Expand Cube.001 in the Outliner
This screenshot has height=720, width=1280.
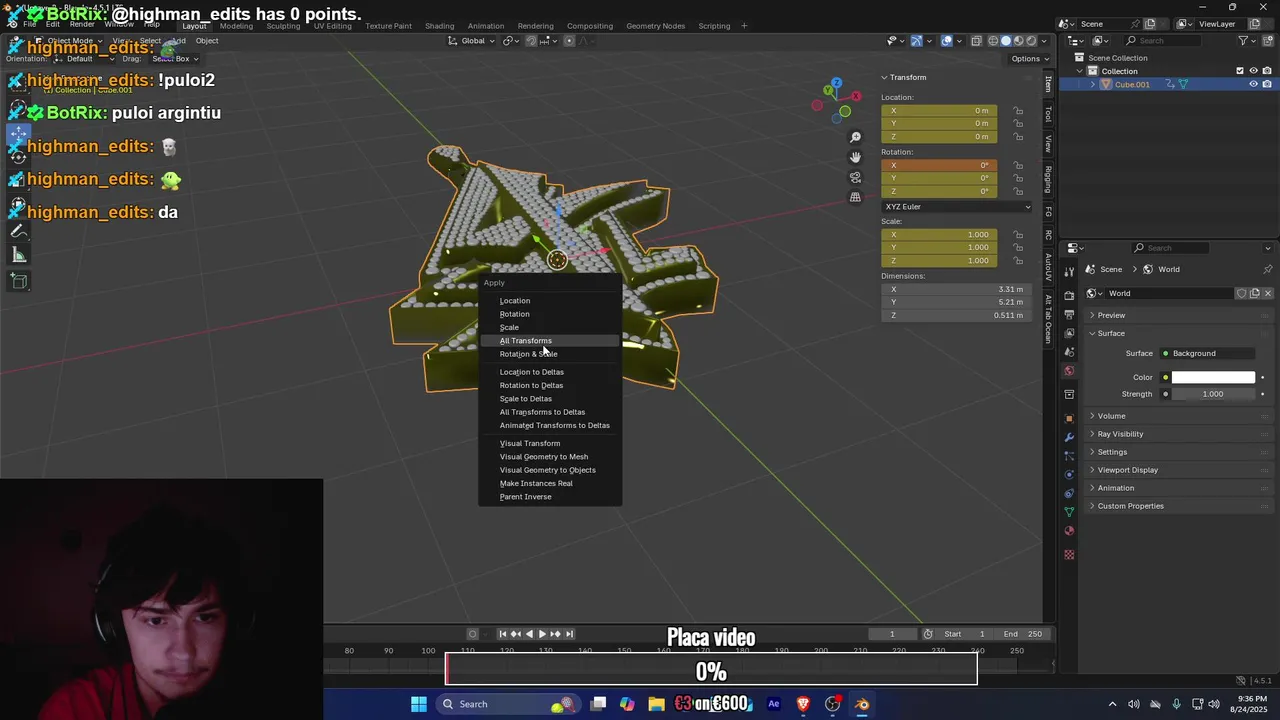(x=1092, y=84)
